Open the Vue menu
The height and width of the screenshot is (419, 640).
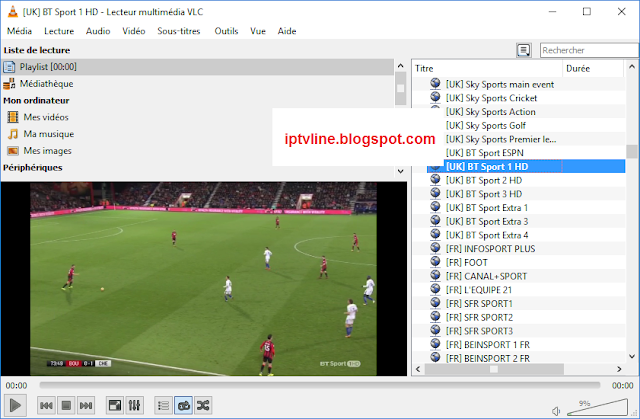click(x=258, y=31)
